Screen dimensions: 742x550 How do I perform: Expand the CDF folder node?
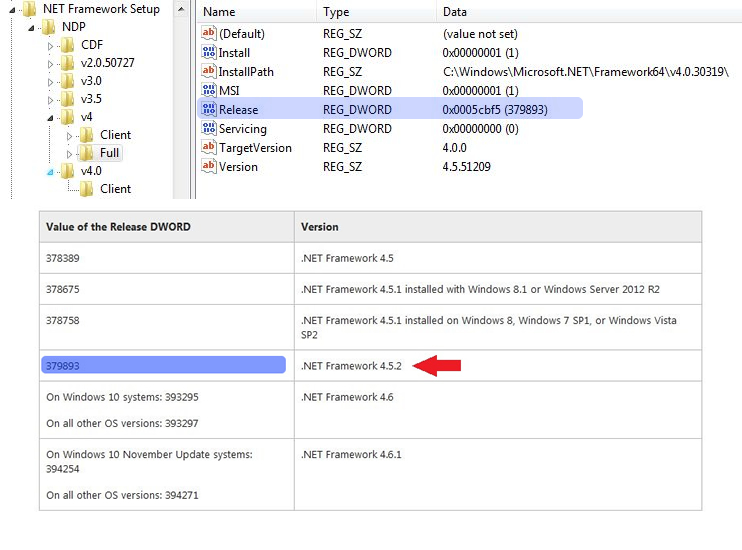pyautogui.click(x=50, y=46)
